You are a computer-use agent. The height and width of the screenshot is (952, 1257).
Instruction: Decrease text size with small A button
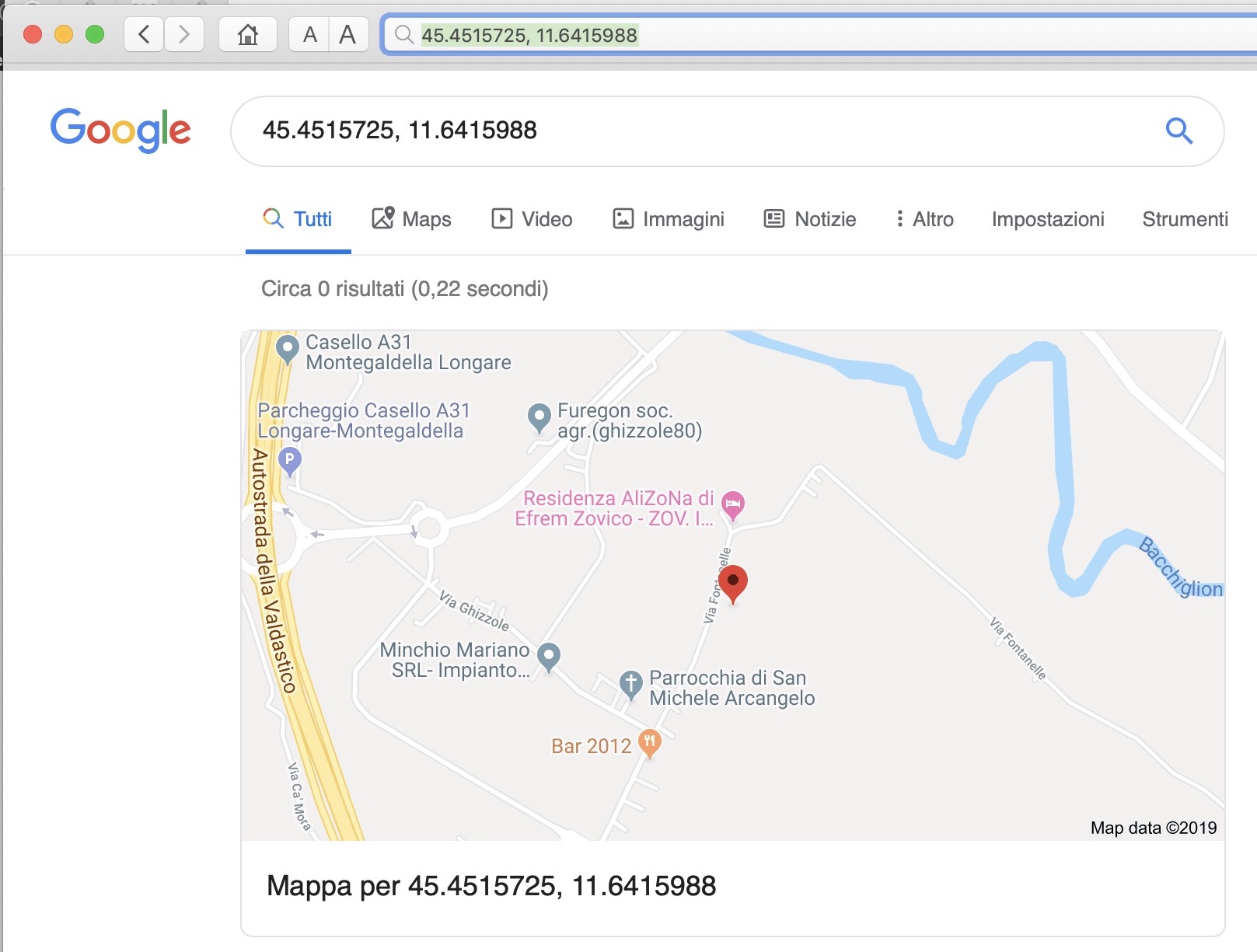(309, 34)
